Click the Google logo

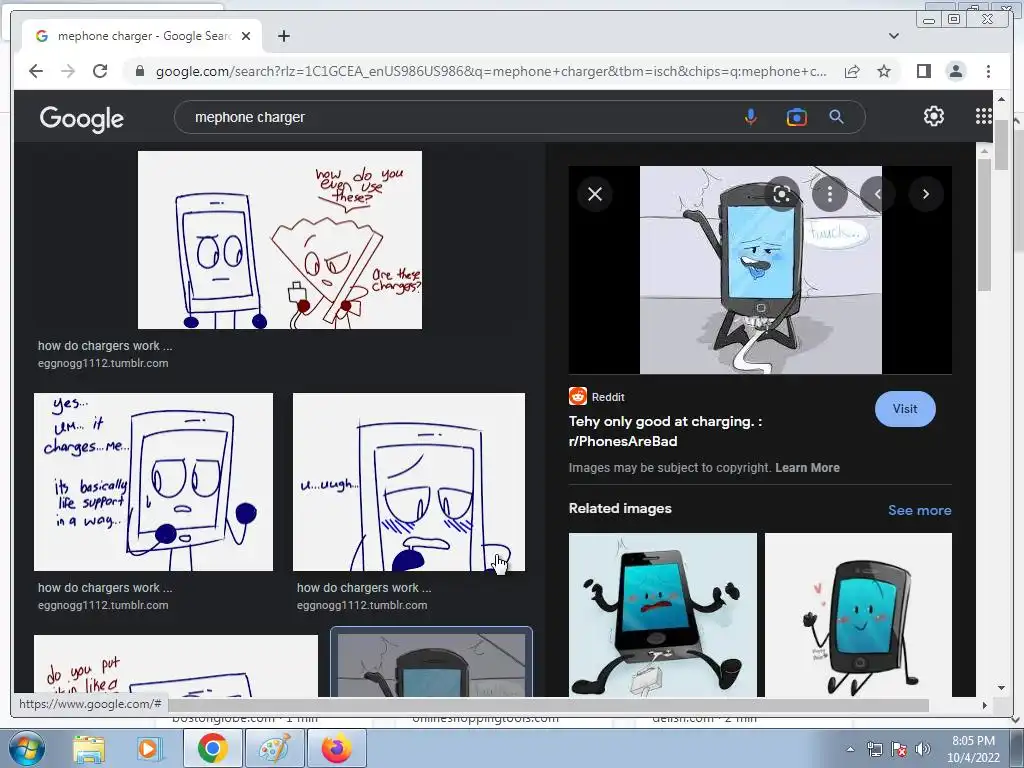(82, 118)
